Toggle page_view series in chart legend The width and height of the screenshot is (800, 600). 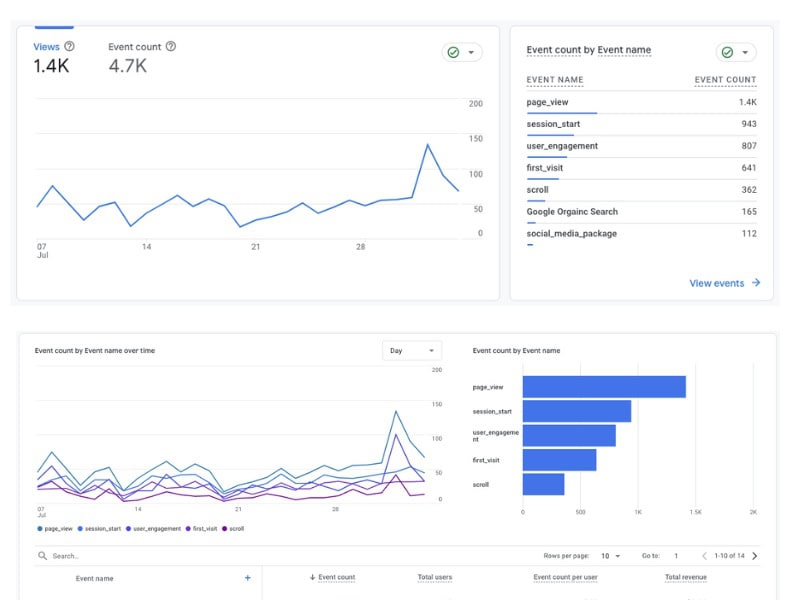click(x=55, y=529)
